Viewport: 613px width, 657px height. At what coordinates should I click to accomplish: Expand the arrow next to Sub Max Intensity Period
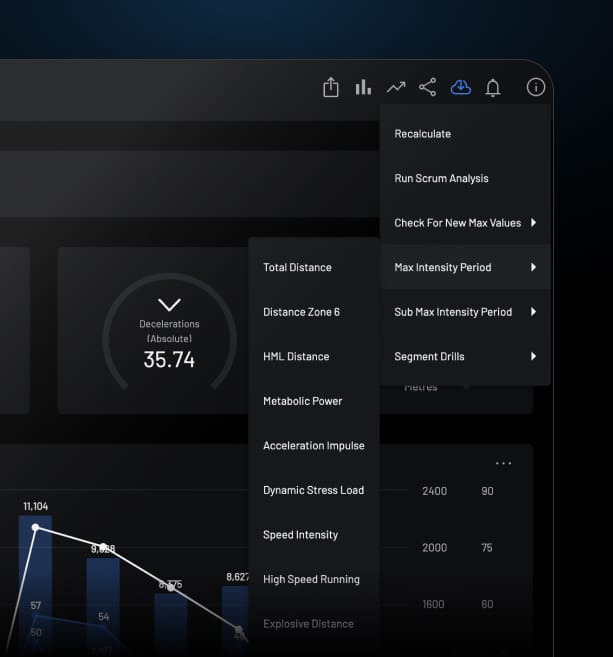[533, 312]
